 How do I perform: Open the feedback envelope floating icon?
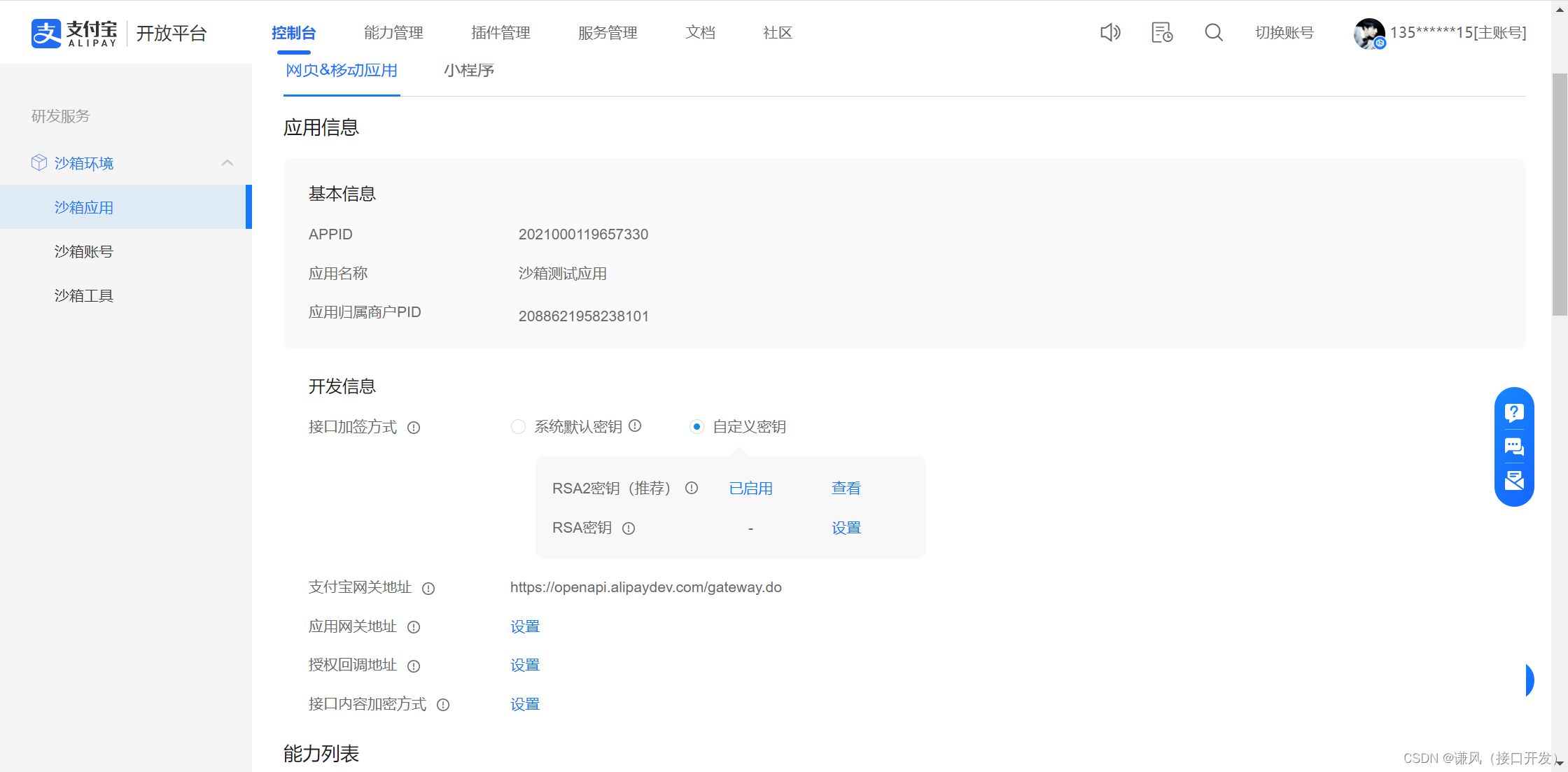point(1514,480)
